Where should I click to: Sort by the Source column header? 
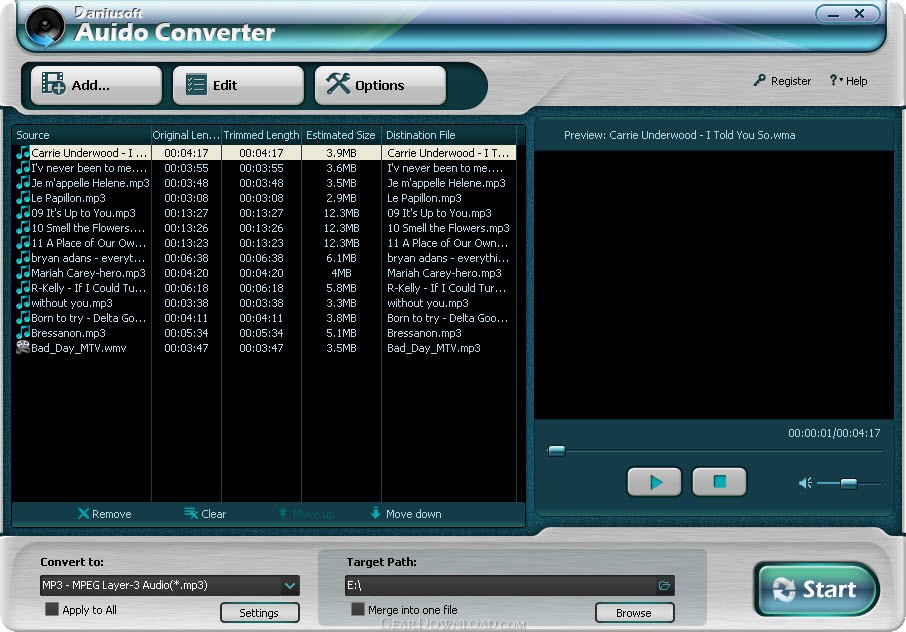coord(81,135)
